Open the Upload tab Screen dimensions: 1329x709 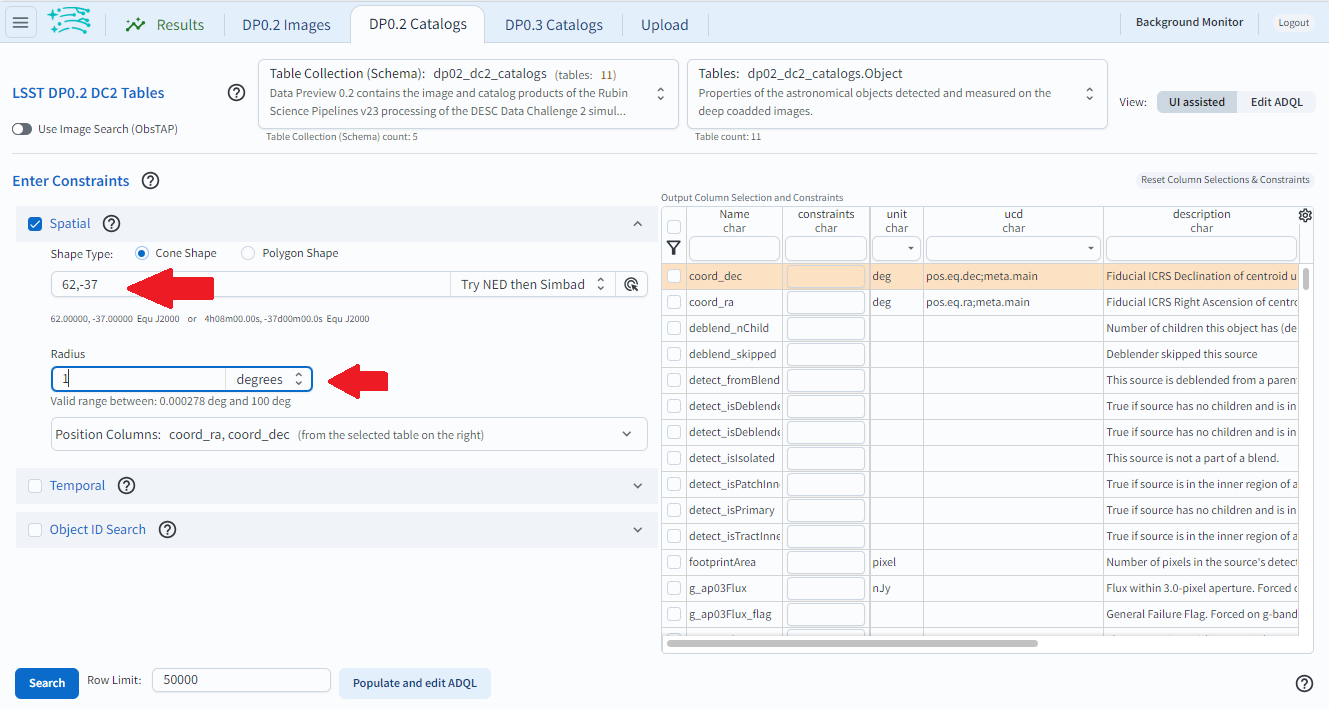(664, 25)
